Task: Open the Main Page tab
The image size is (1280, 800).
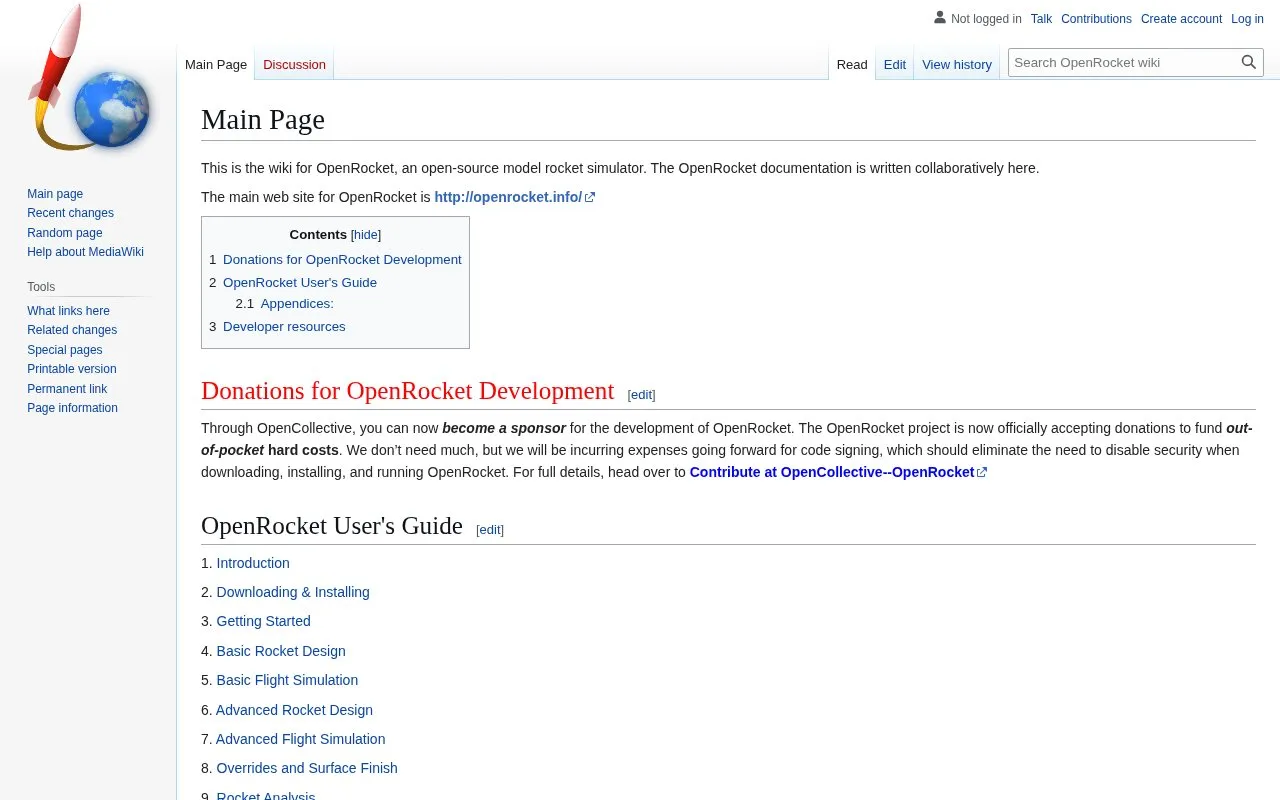Action: coord(216,64)
